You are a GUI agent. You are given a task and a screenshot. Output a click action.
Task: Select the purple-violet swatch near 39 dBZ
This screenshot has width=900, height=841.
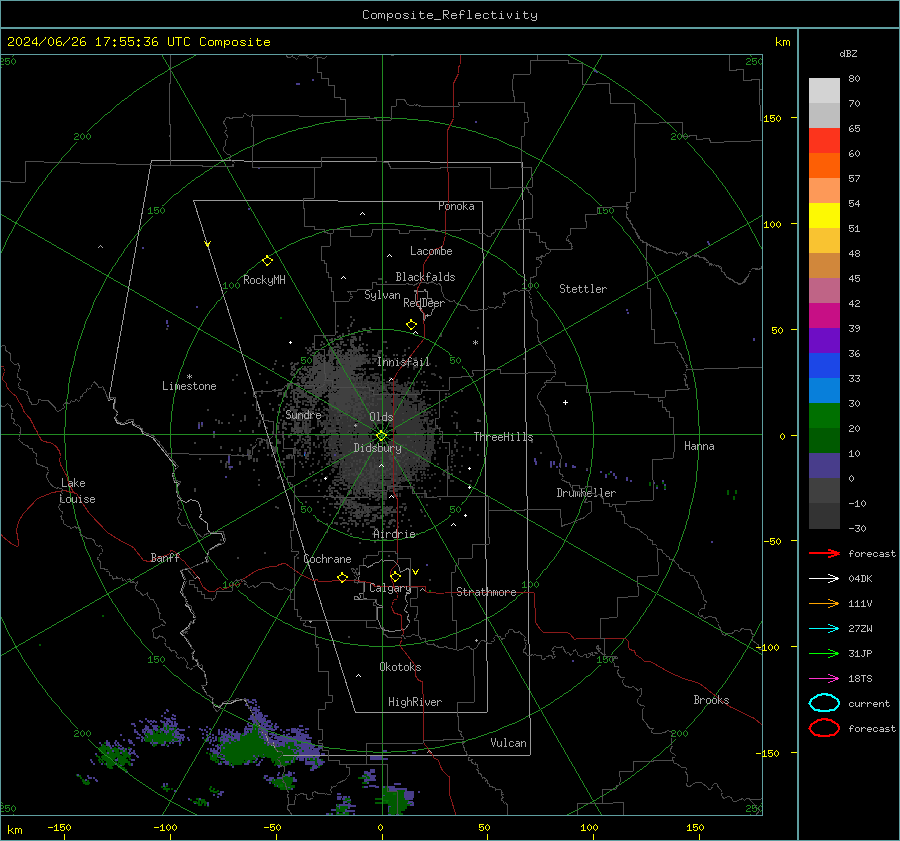pyautogui.click(x=824, y=340)
